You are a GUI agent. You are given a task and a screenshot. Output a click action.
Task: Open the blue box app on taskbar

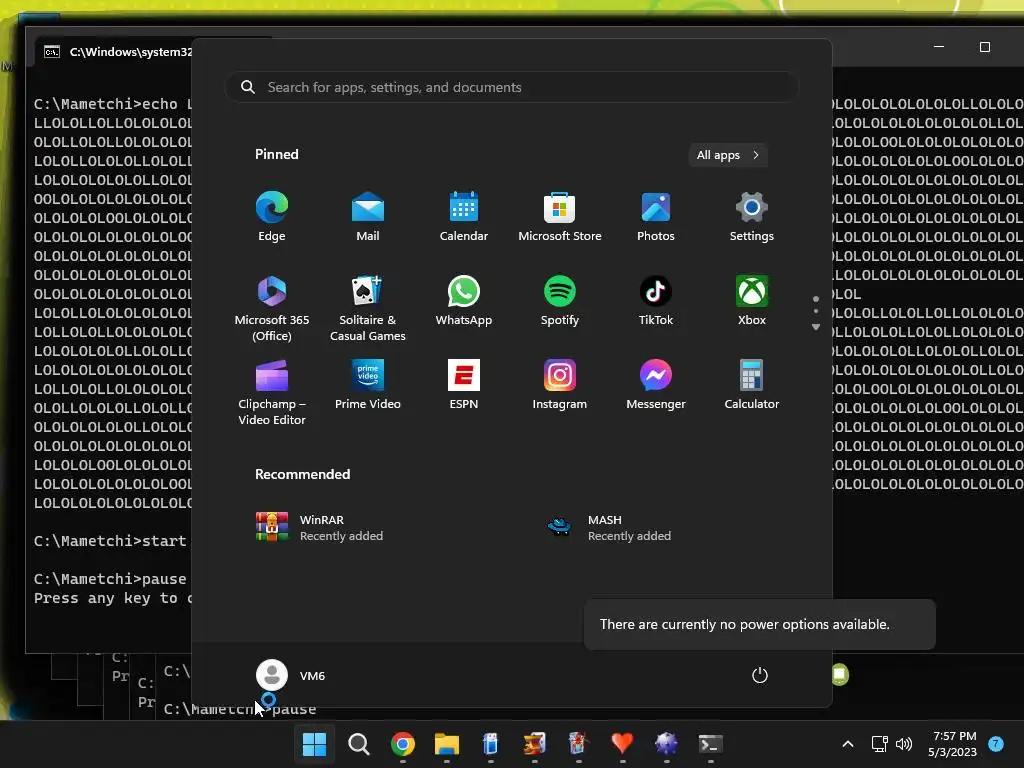tap(490, 743)
